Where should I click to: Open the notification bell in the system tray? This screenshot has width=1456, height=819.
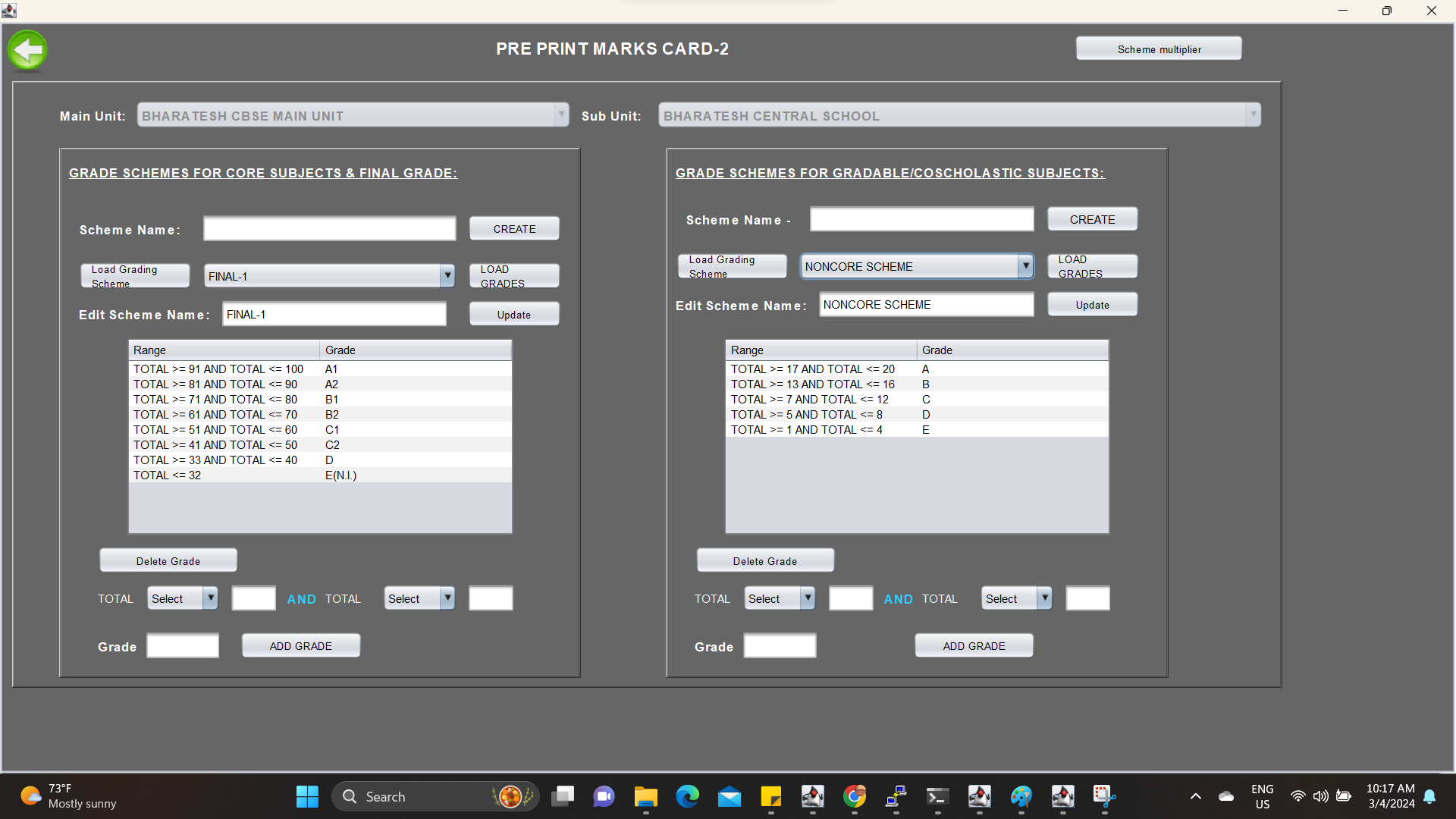[x=1429, y=796]
